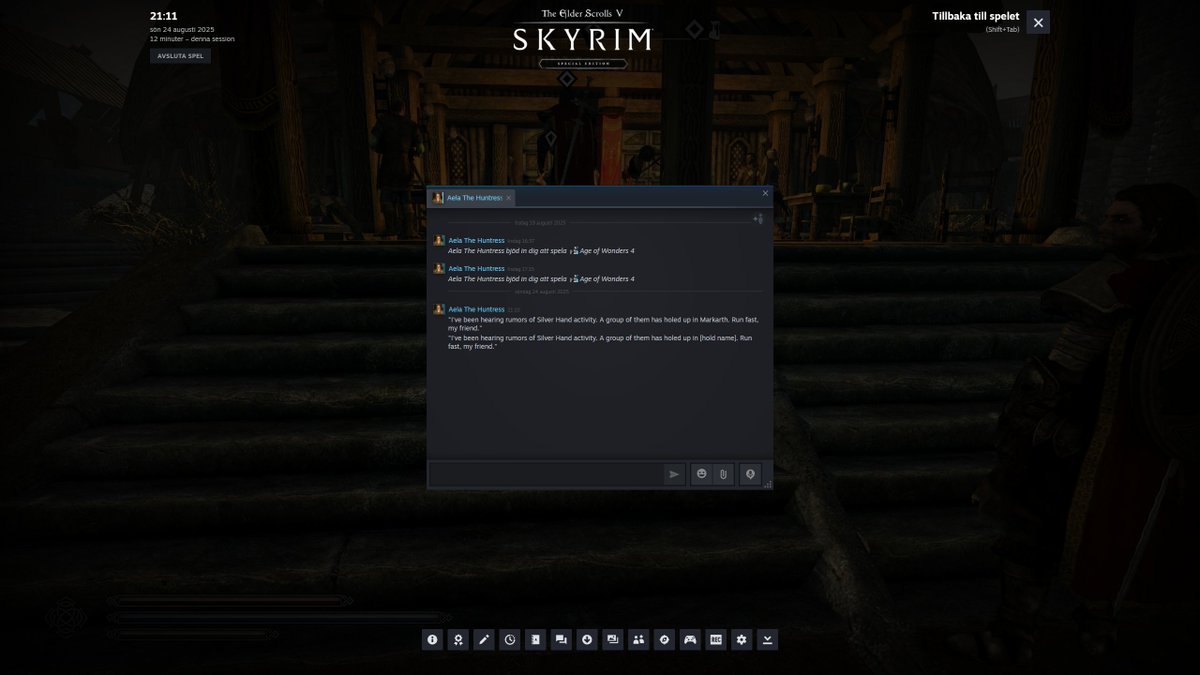This screenshot has height=675, width=1200.
Task: Click the chat message input field
Action: click(x=546, y=474)
